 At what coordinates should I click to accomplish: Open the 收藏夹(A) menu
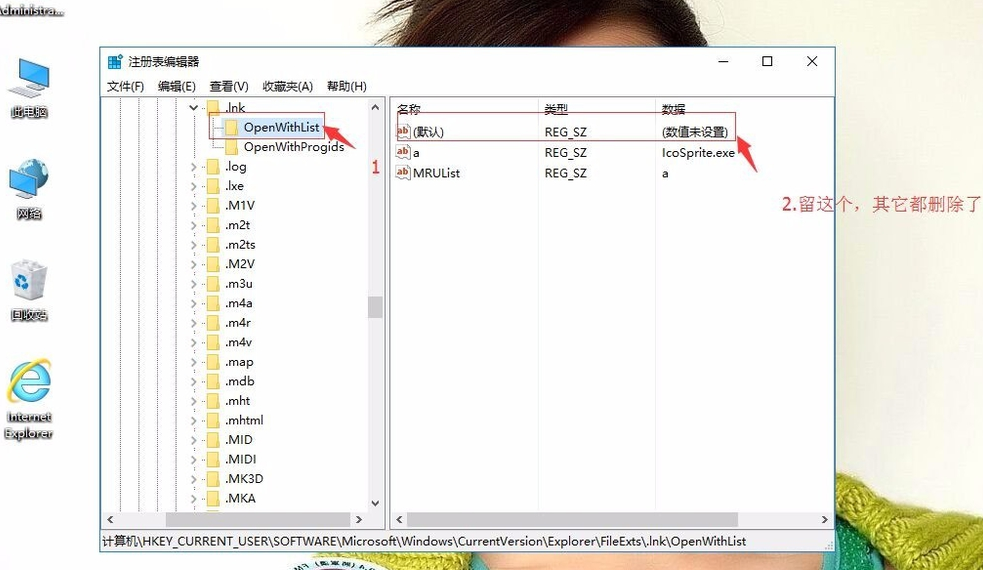pos(287,86)
